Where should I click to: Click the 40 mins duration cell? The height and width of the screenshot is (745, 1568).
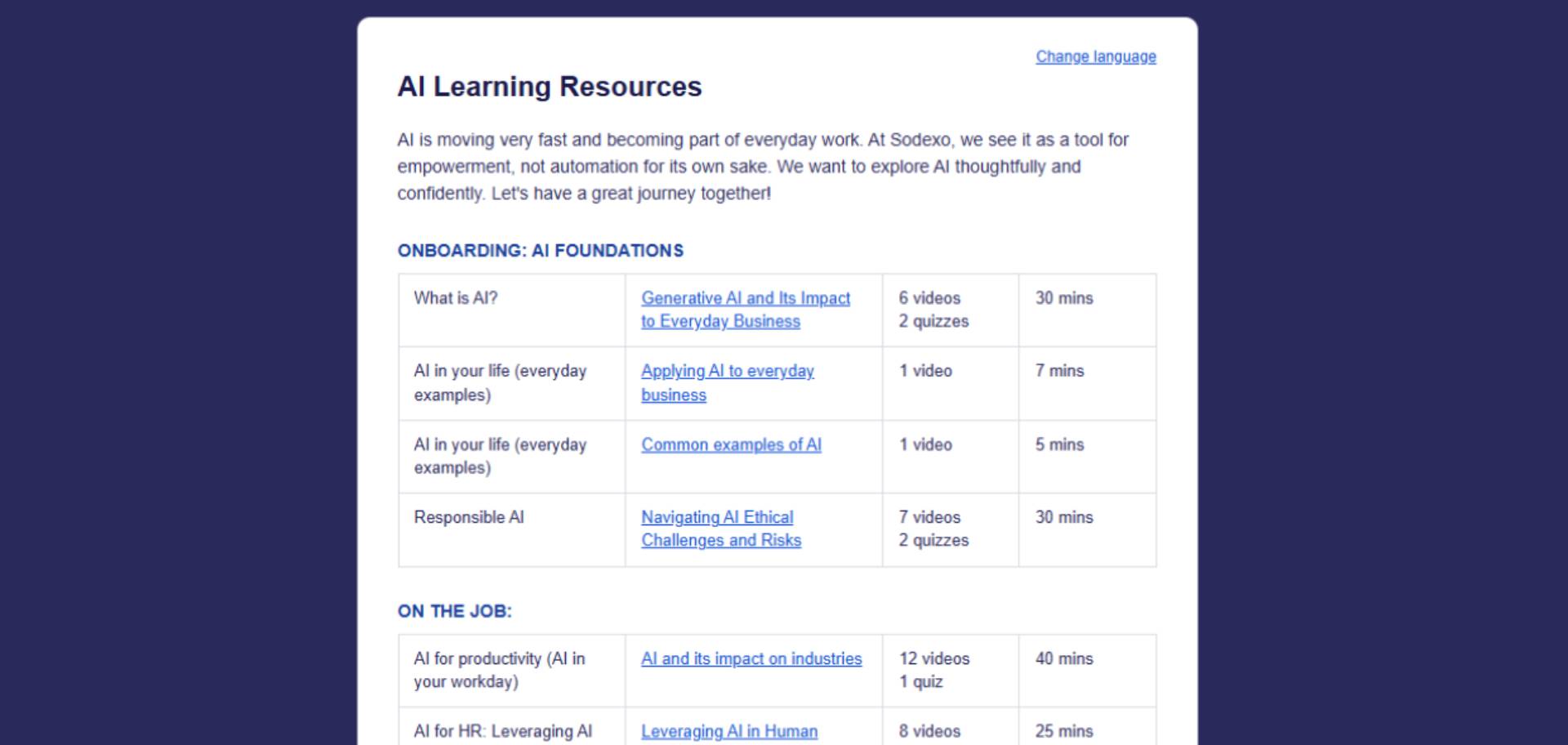pos(1087,671)
